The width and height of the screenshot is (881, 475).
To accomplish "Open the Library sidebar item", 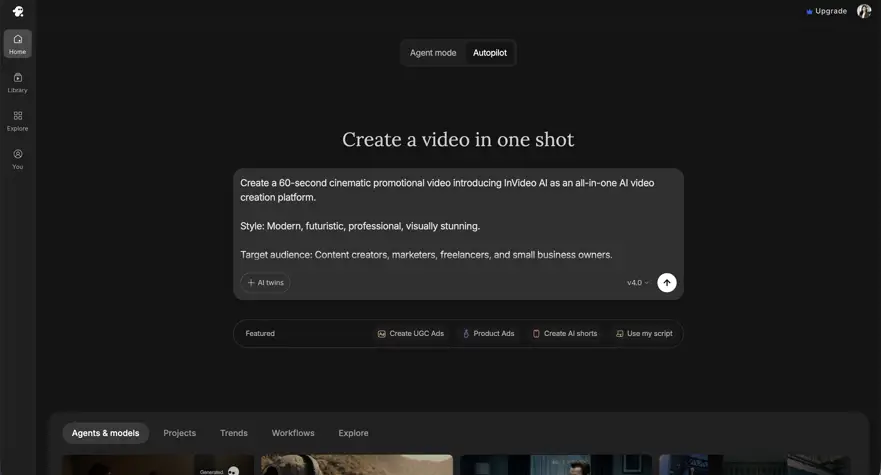I will (17, 83).
